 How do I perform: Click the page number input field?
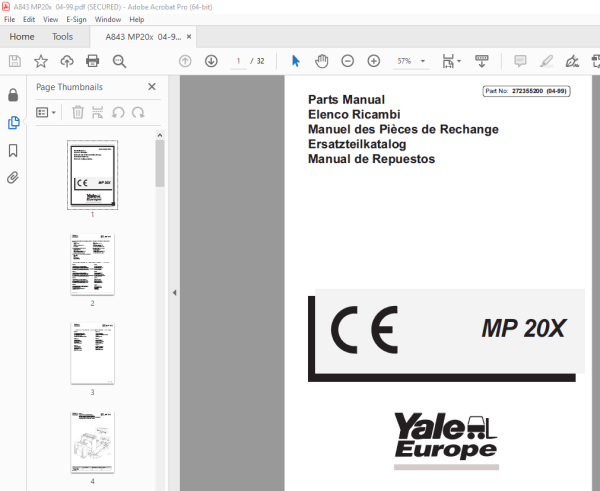238,61
